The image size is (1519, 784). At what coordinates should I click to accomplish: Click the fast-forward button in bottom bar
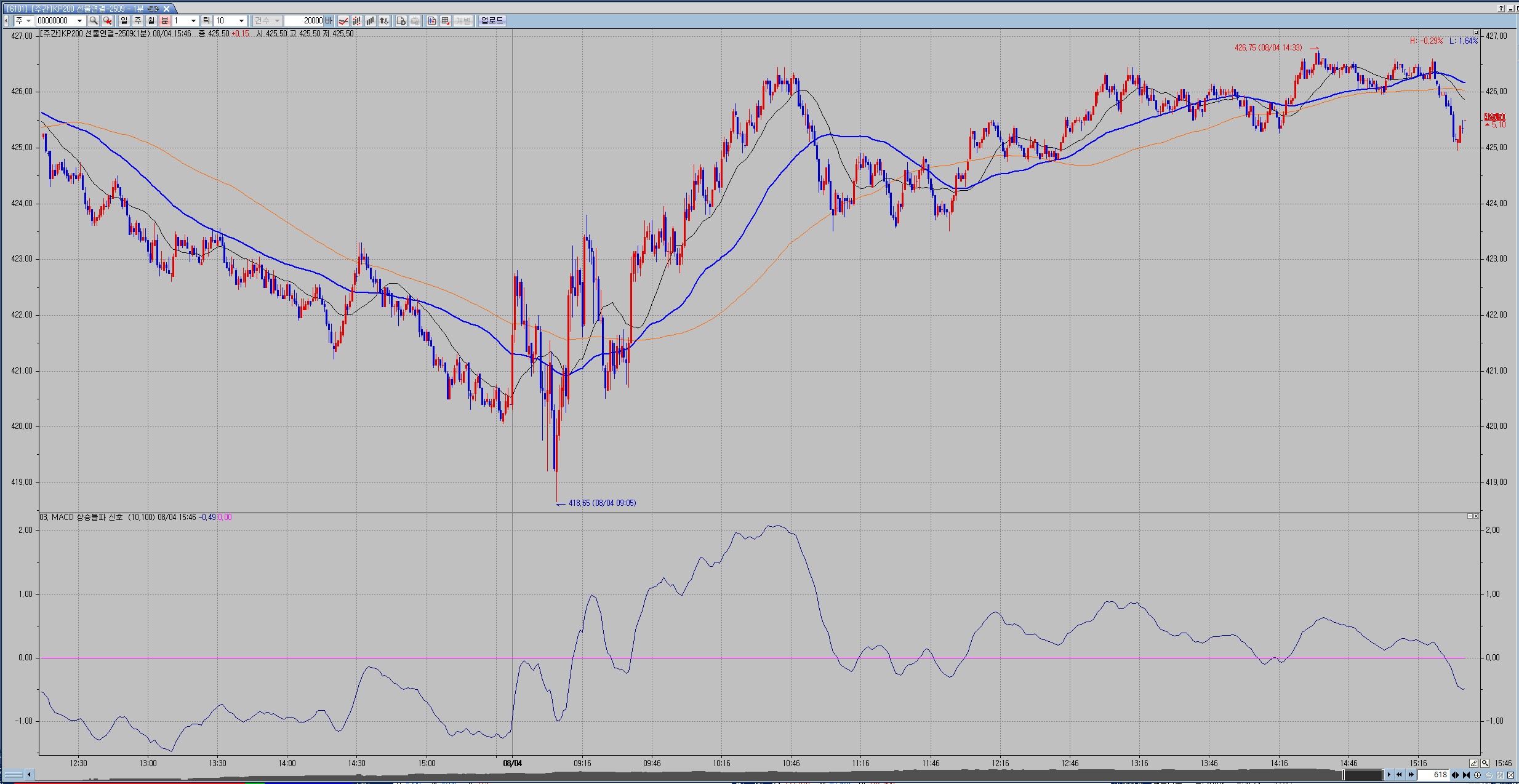[1411, 775]
